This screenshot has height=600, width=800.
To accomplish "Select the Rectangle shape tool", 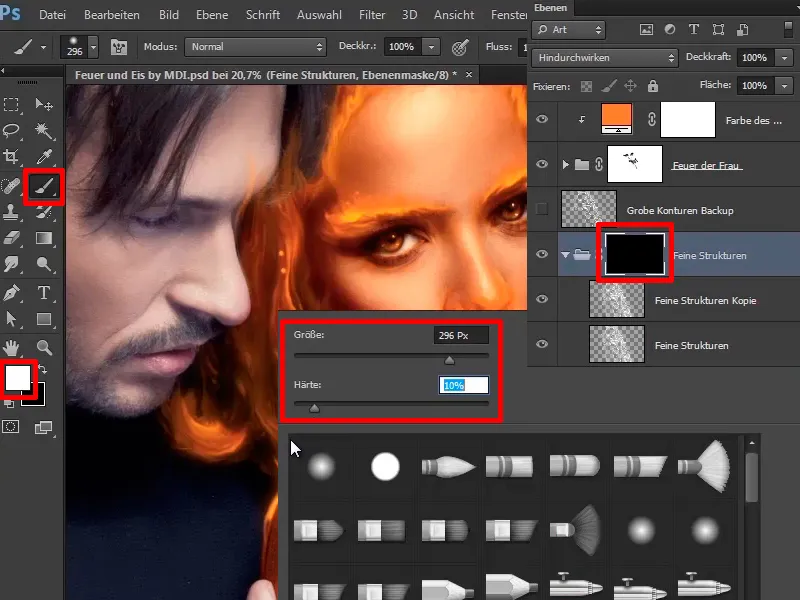I will click(x=44, y=319).
